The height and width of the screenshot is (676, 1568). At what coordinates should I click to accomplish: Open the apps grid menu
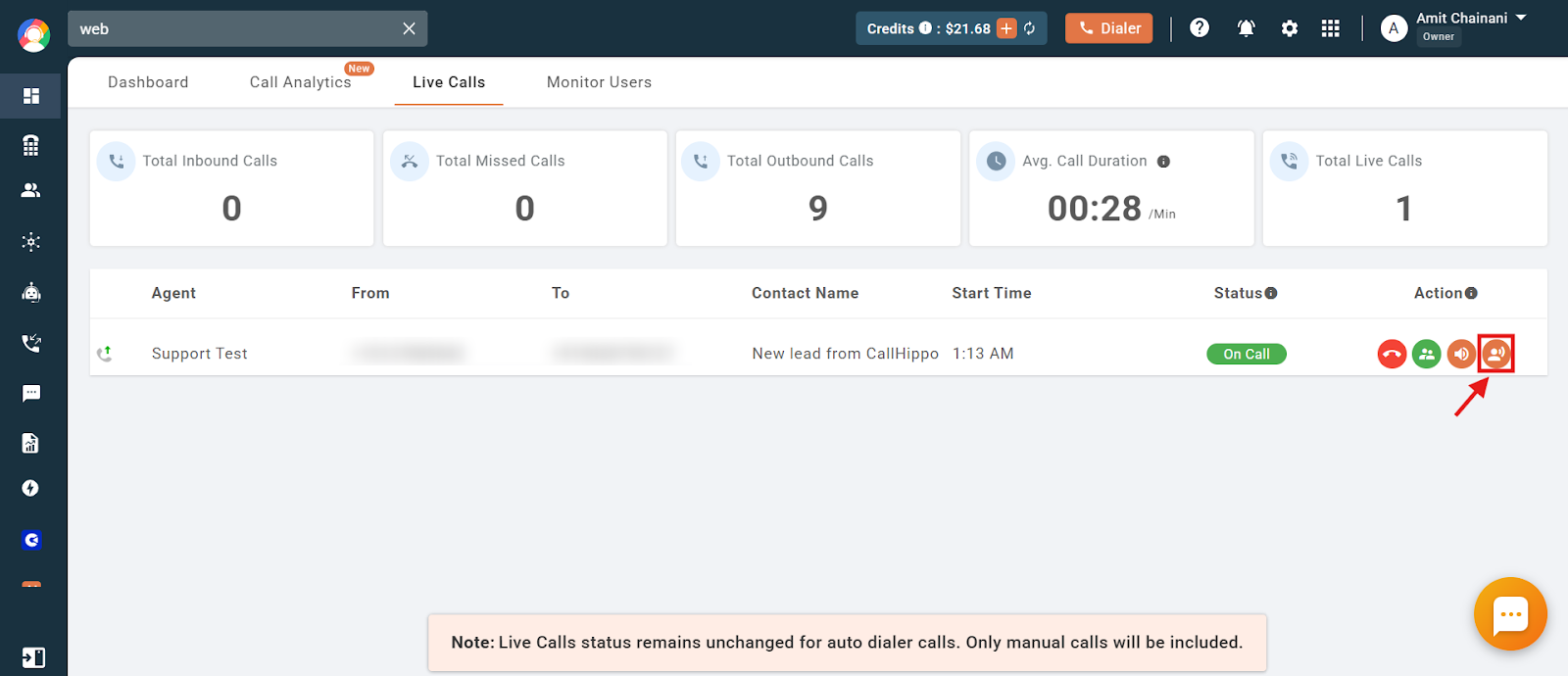(x=1330, y=28)
